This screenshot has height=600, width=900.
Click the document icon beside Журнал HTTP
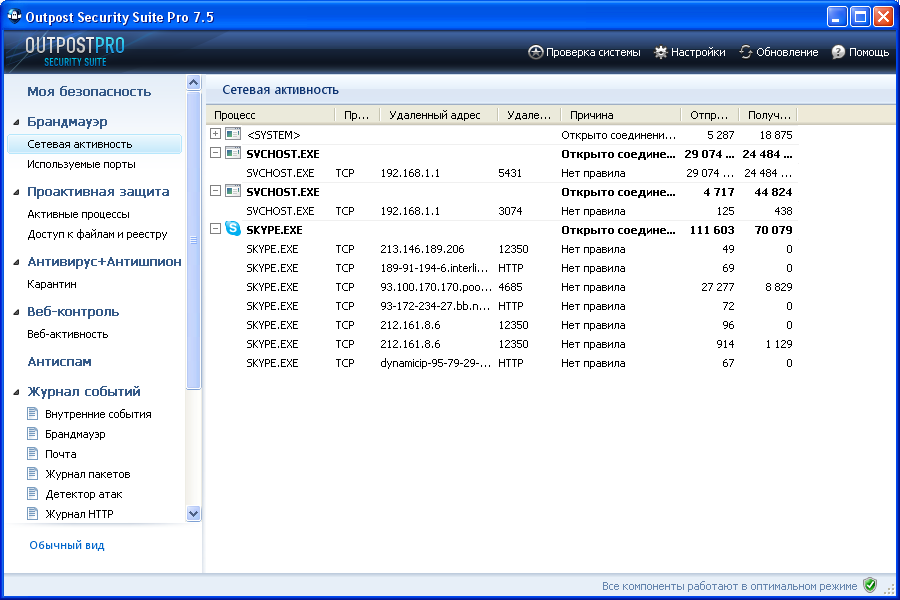33,513
